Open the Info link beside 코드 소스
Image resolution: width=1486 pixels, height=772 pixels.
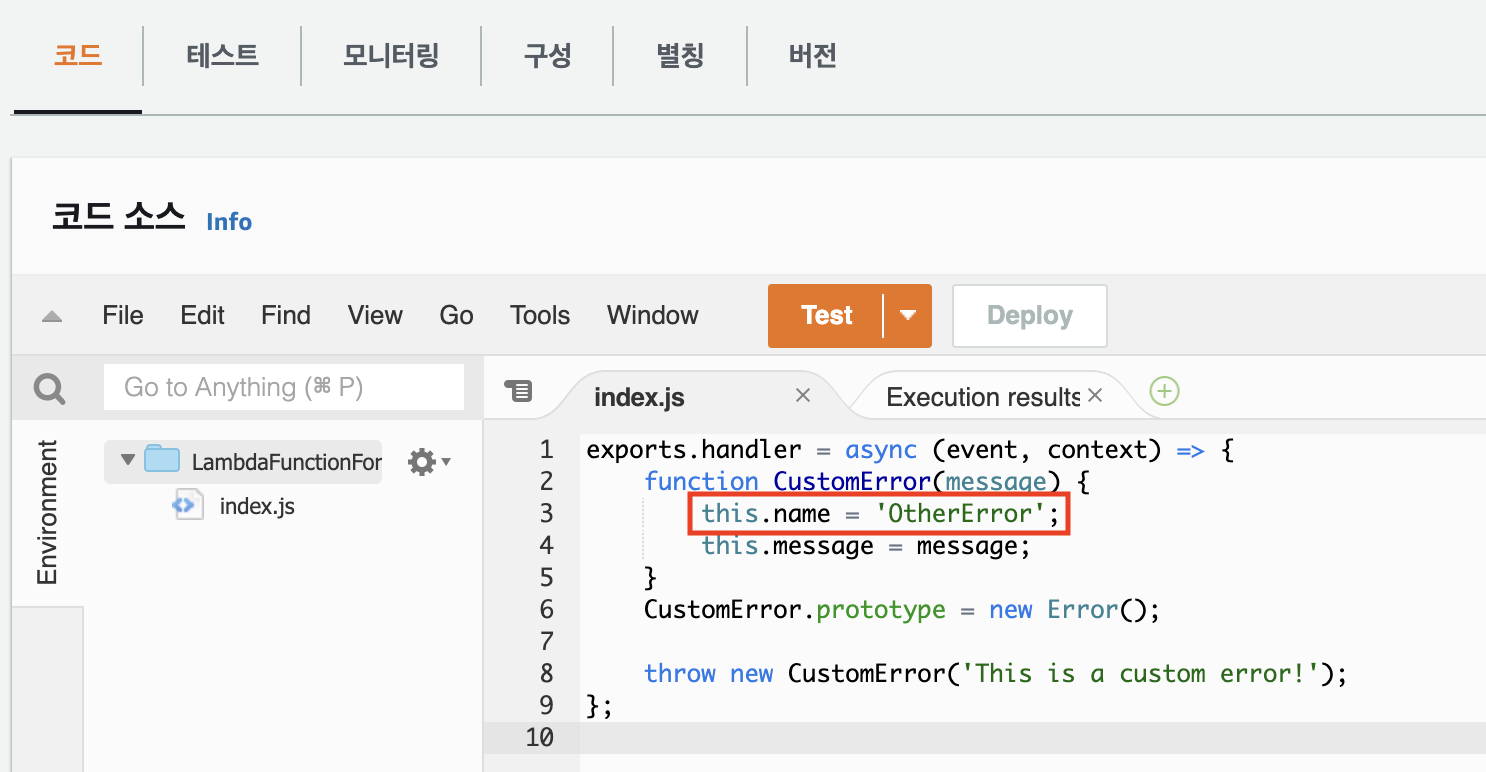pos(229,221)
